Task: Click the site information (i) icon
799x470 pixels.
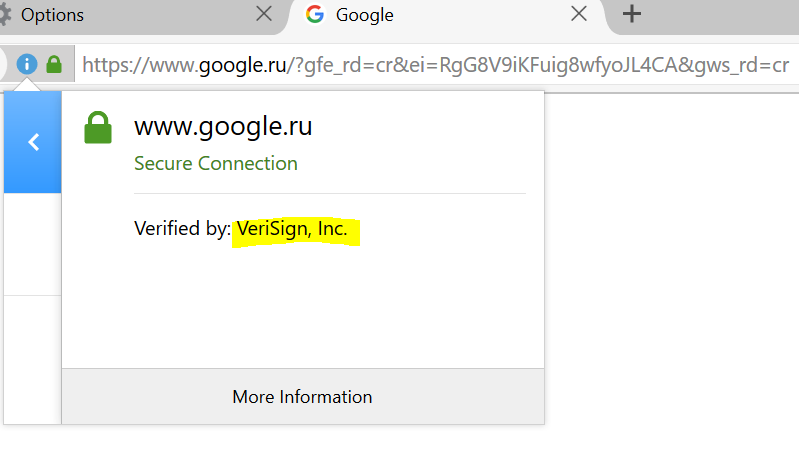Action: 26,64
